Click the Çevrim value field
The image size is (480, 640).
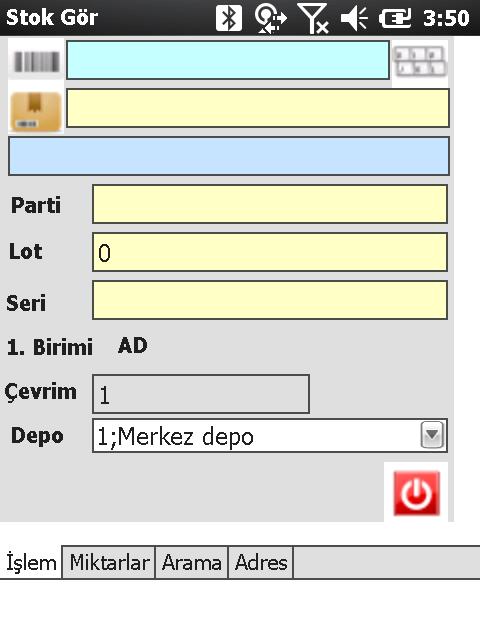tap(201, 394)
